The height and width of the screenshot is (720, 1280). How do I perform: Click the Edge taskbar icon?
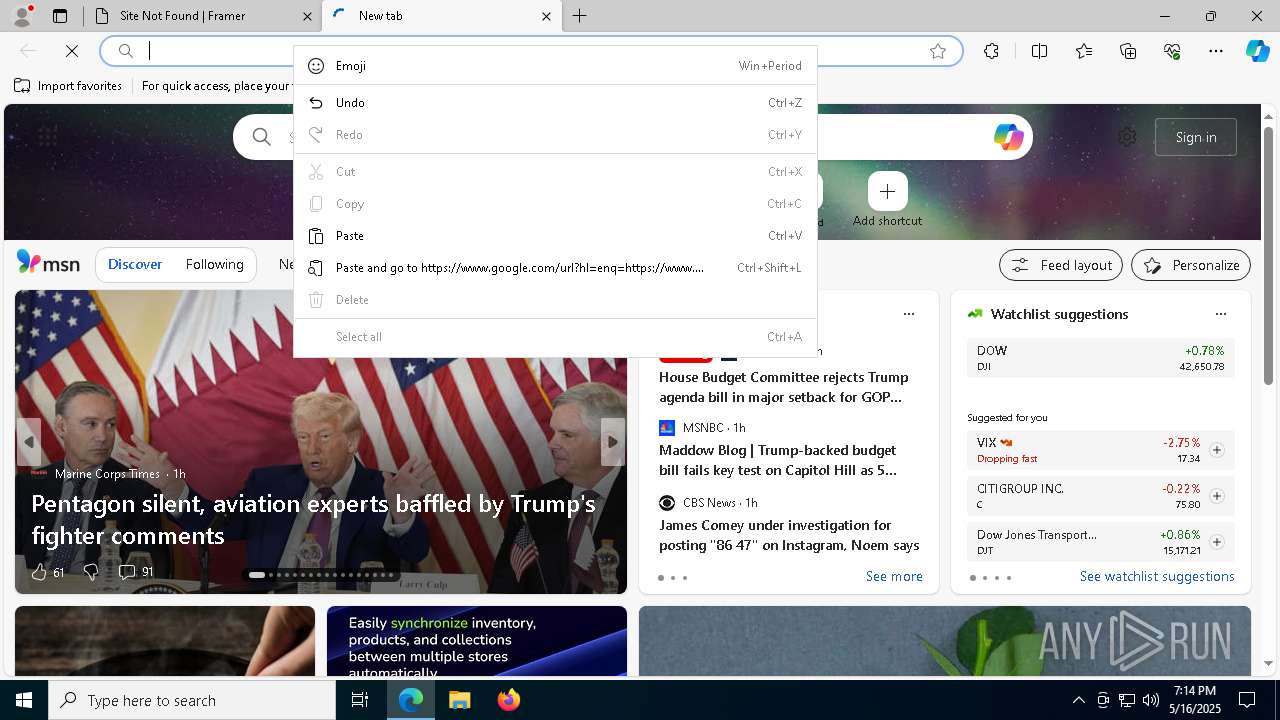click(x=411, y=700)
